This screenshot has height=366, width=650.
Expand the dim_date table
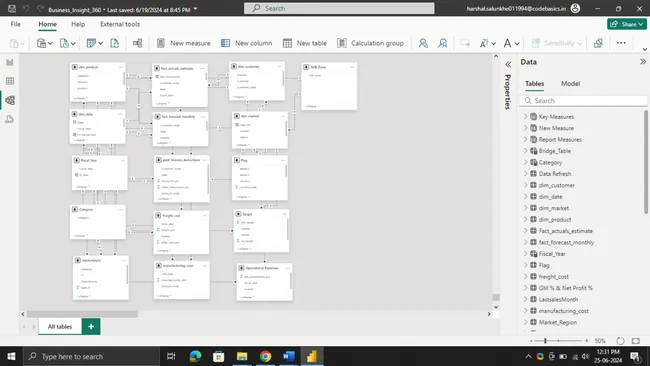coord(525,196)
